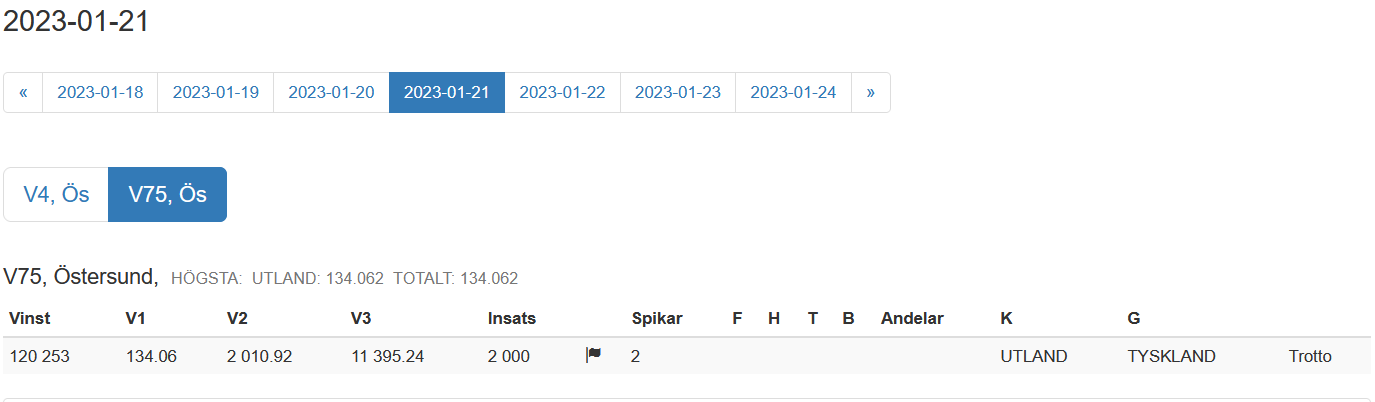Select date 2023-01-18

[100, 92]
